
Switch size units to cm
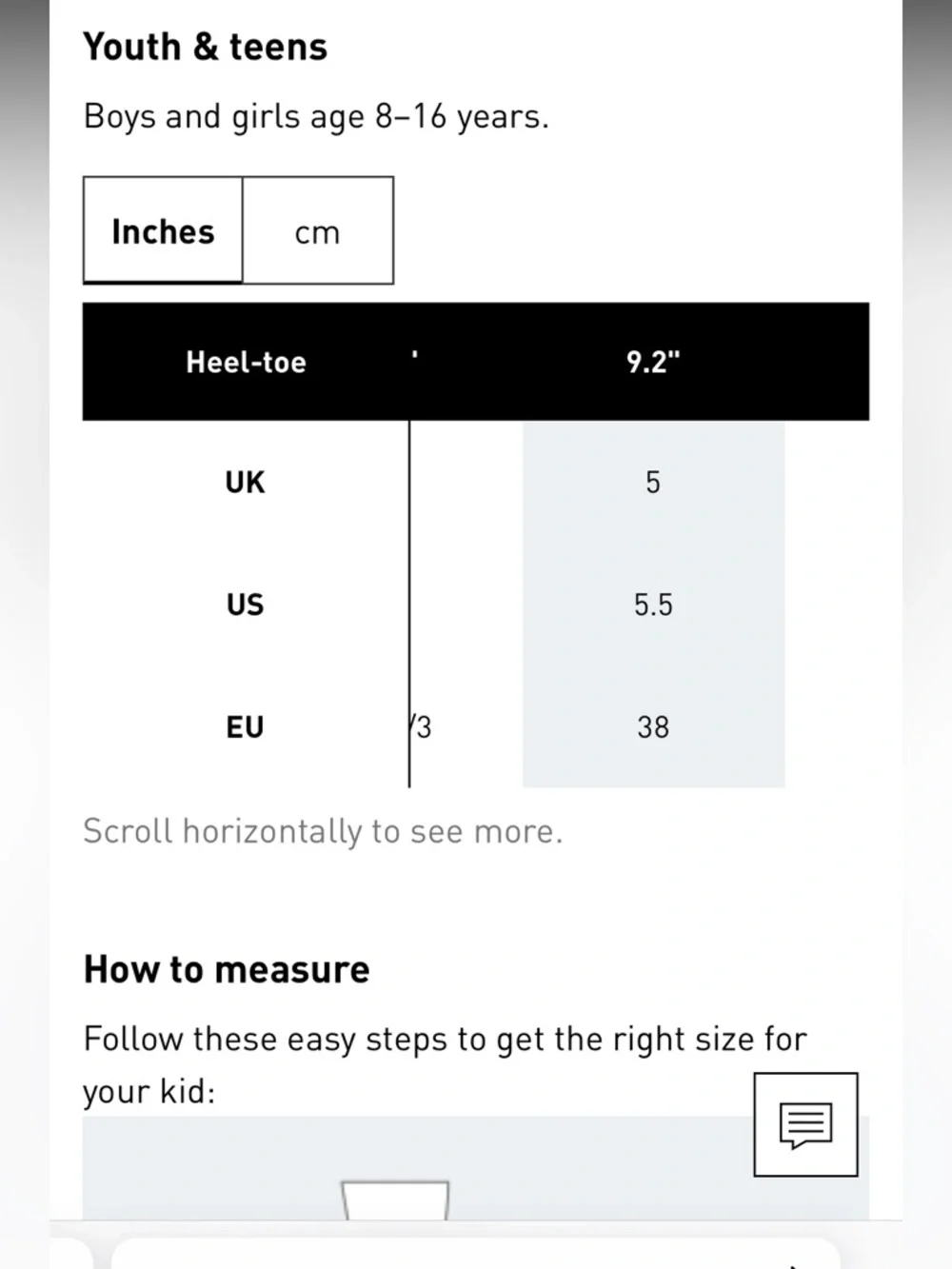pyautogui.click(x=317, y=231)
